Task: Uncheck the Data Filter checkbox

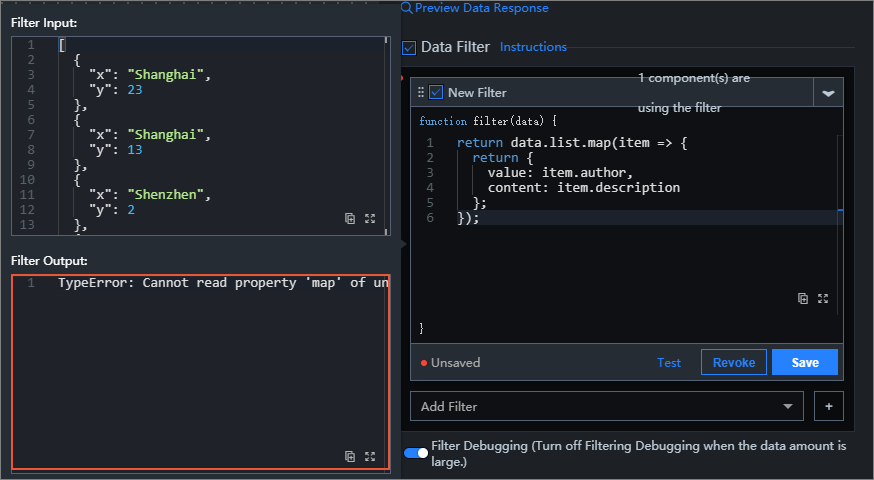Action: [409, 47]
